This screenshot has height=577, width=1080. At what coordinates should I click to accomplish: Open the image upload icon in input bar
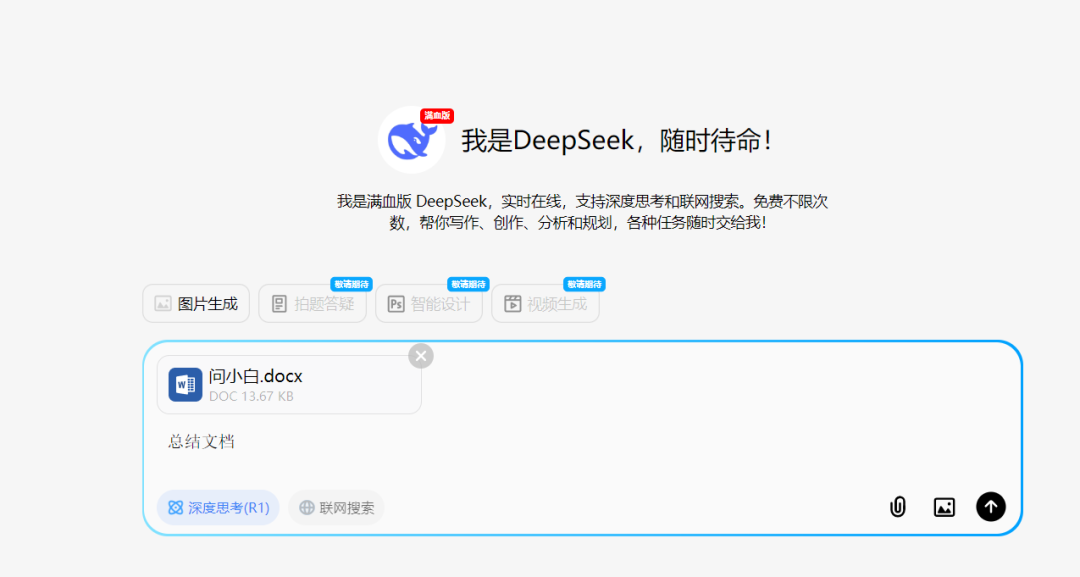[944, 507]
